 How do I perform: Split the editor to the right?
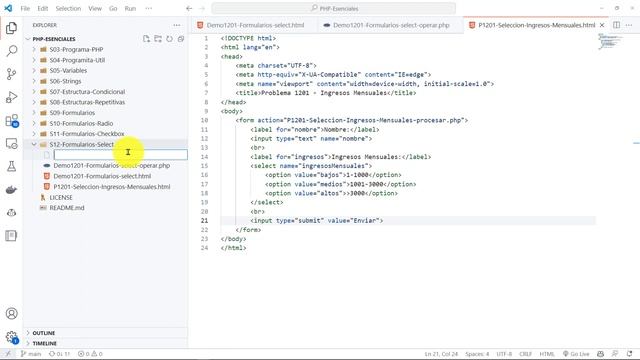(x=616, y=25)
